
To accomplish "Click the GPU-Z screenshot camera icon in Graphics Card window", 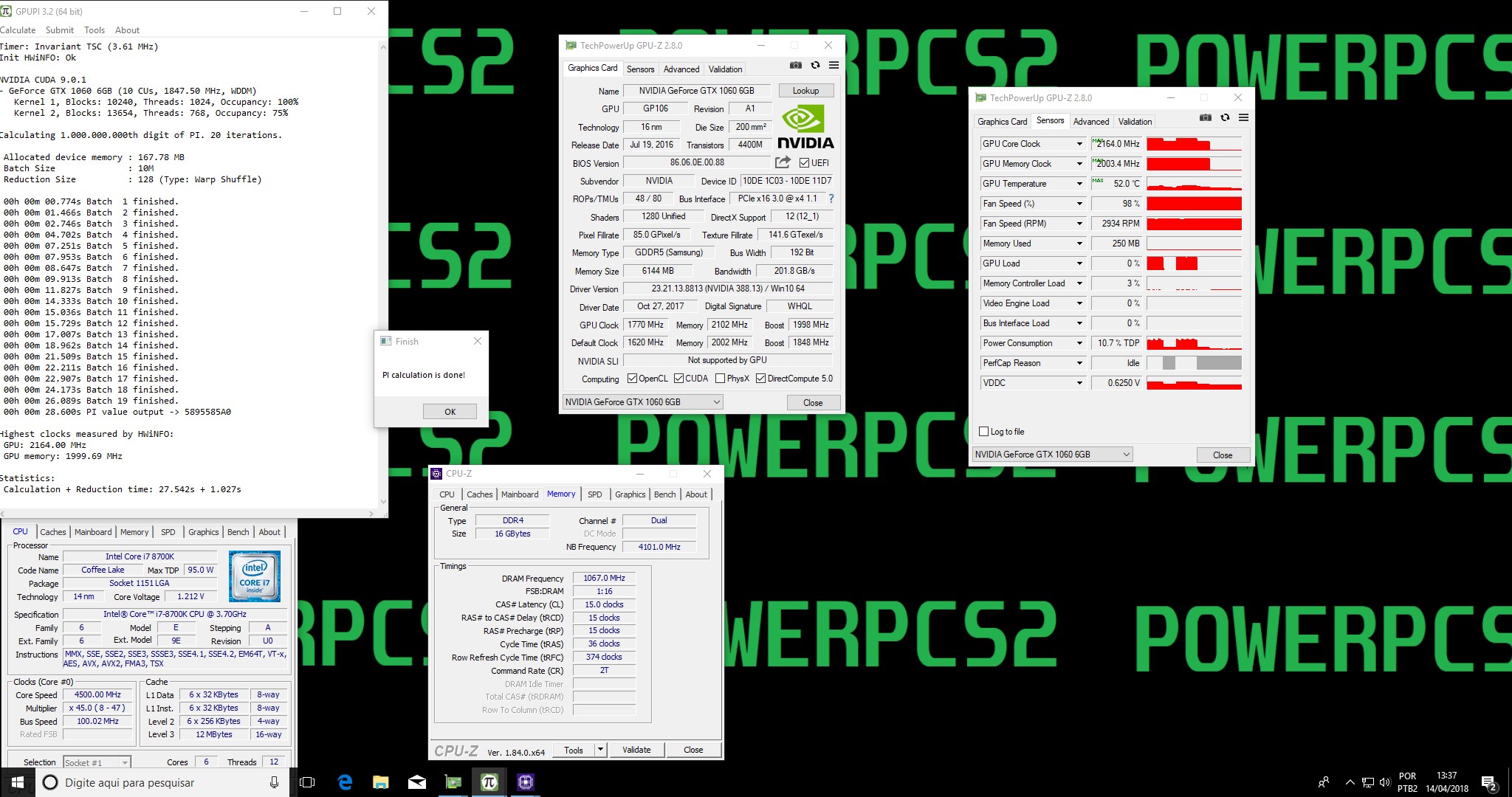I will click(795, 66).
